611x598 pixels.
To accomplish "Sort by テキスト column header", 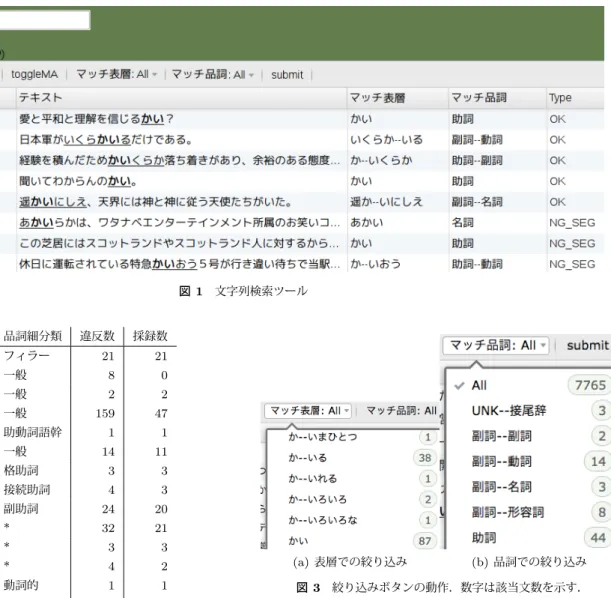I will coord(182,97).
